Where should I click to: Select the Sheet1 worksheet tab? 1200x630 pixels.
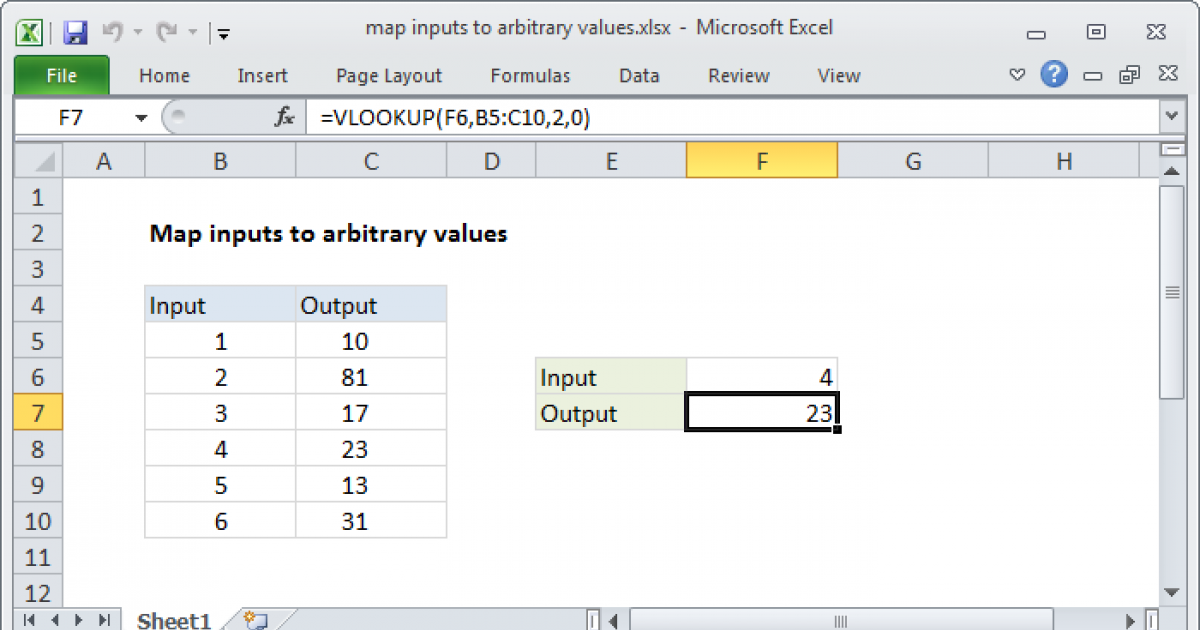[173, 620]
